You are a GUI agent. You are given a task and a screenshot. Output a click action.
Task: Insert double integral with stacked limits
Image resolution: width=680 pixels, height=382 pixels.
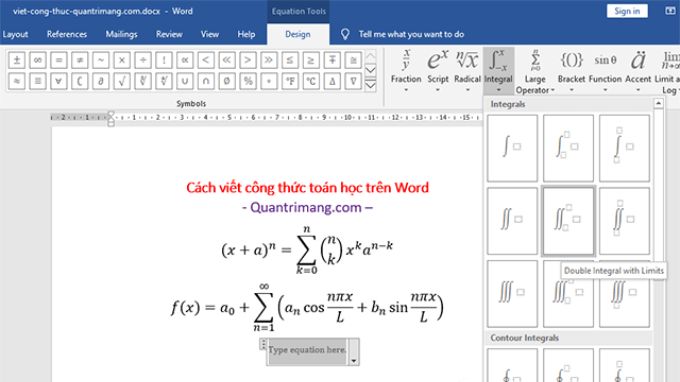(x=624, y=221)
